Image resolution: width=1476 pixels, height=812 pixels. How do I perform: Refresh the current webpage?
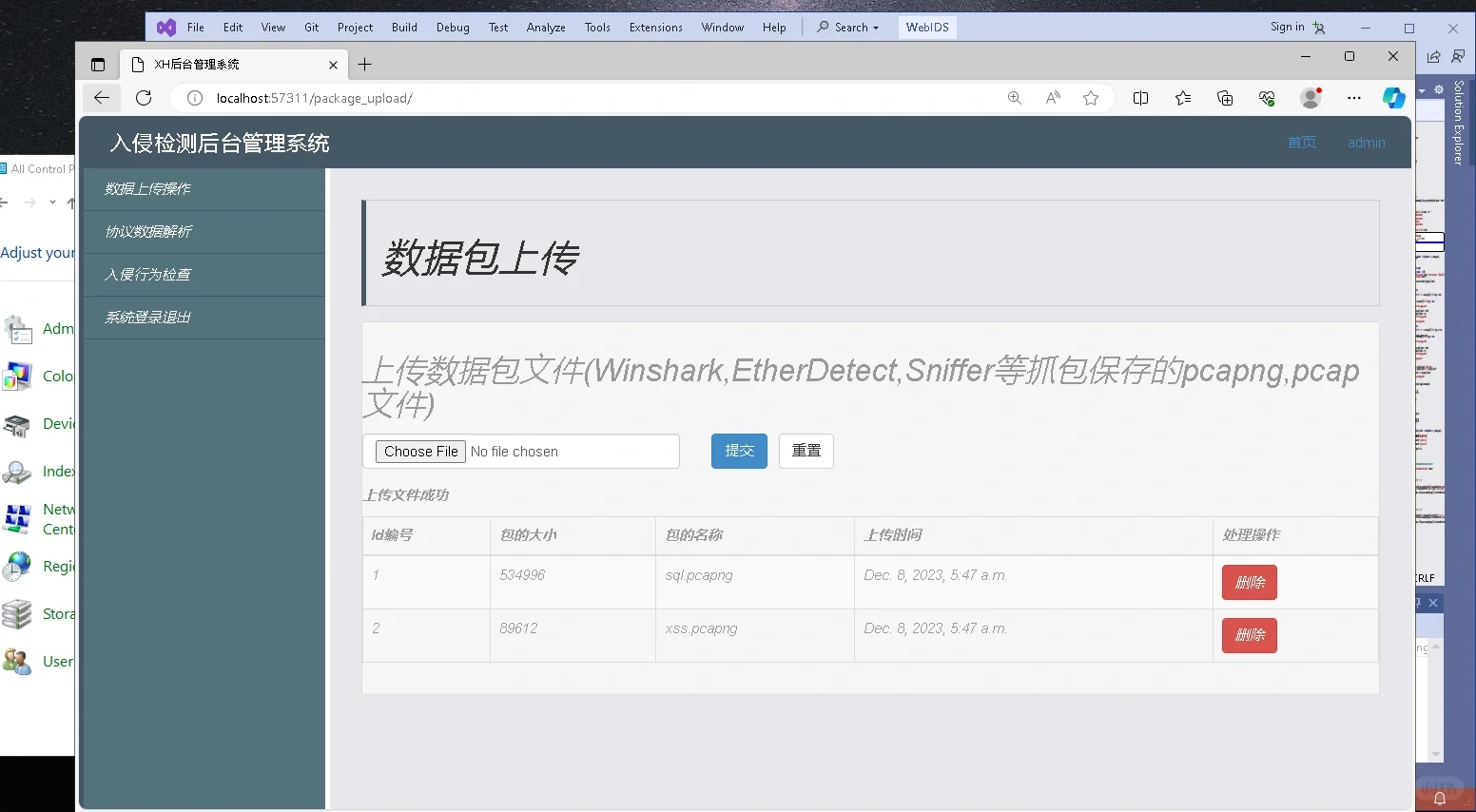click(x=144, y=98)
